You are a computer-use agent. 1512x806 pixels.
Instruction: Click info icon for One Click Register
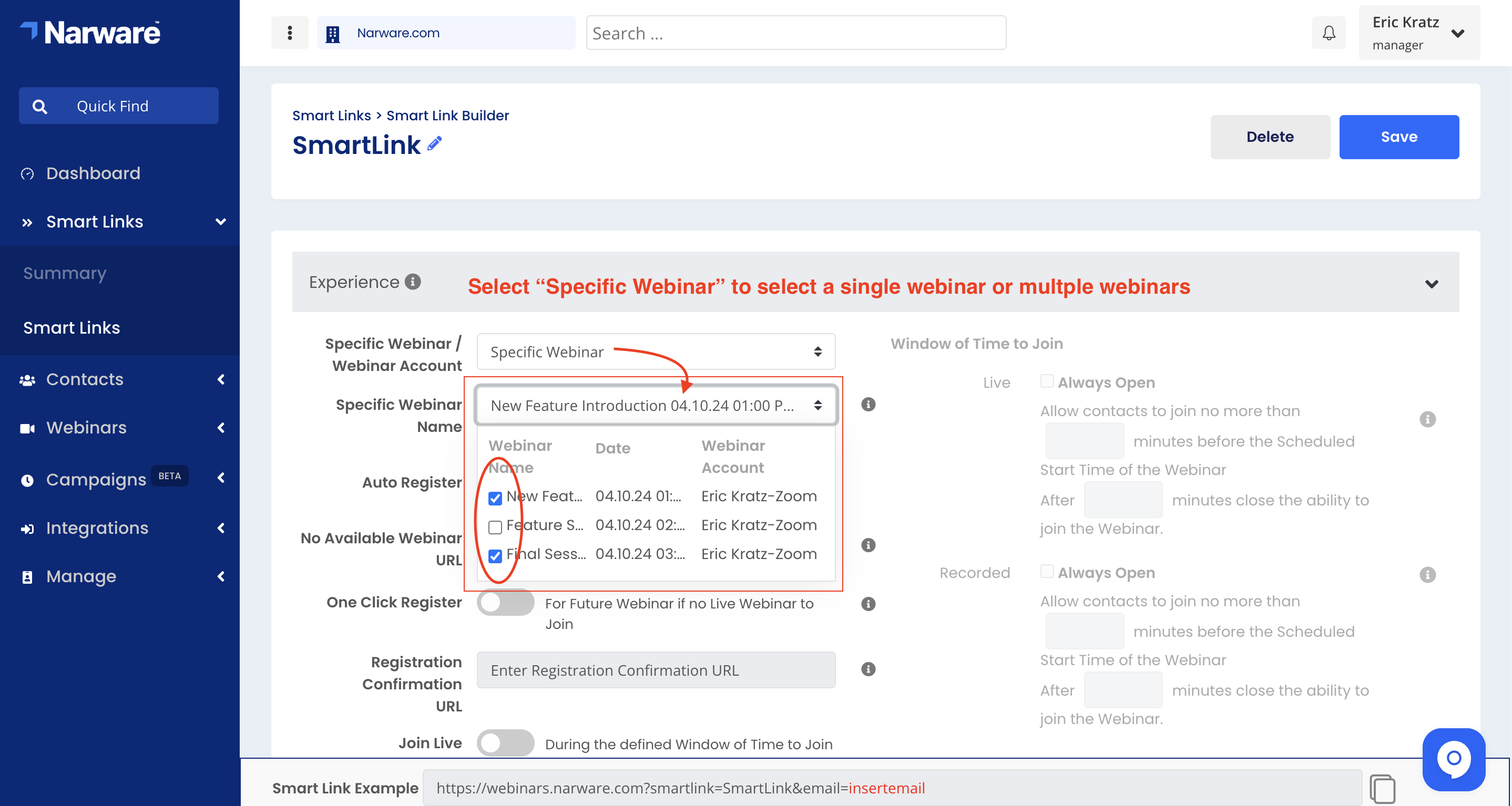(x=868, y=604)
